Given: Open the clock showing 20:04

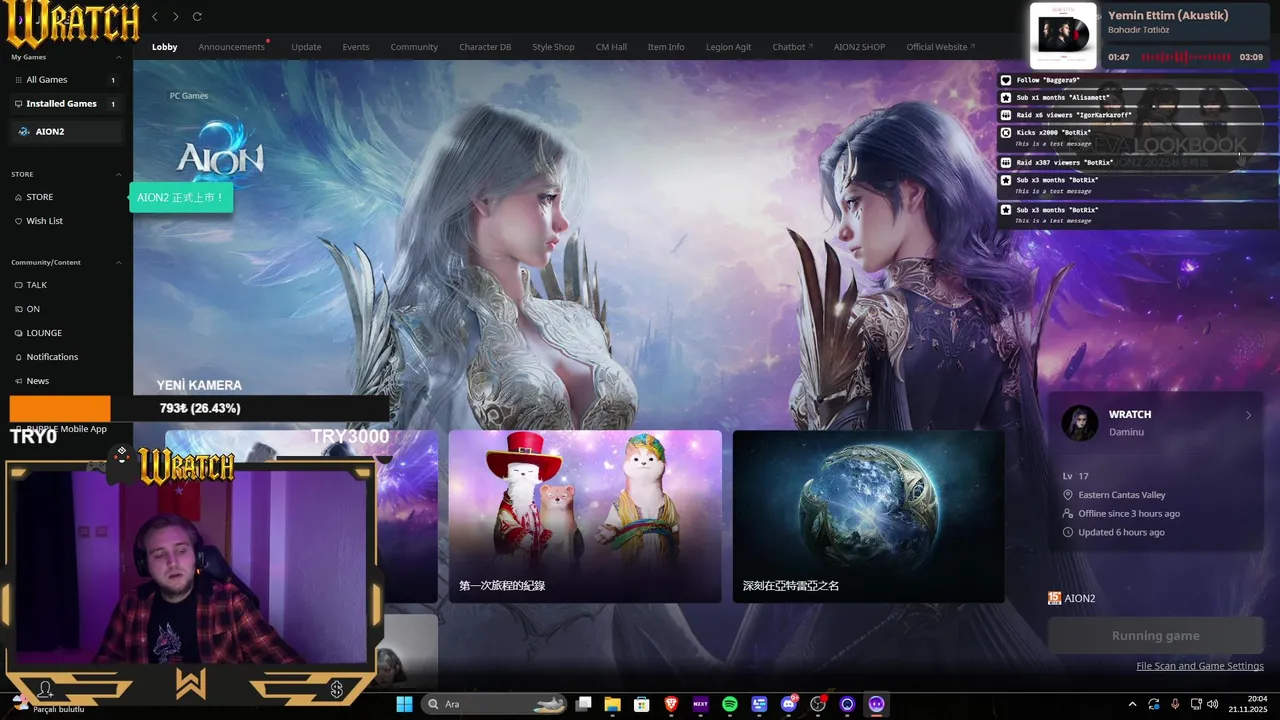Looking at the screenshot, I should point(1249,704).
